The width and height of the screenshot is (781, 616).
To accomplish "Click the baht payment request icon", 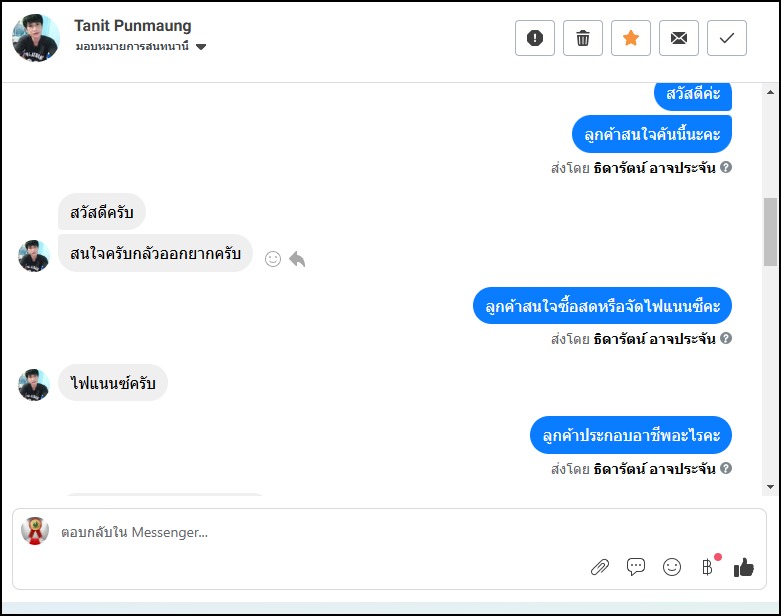I will [708, 567].
